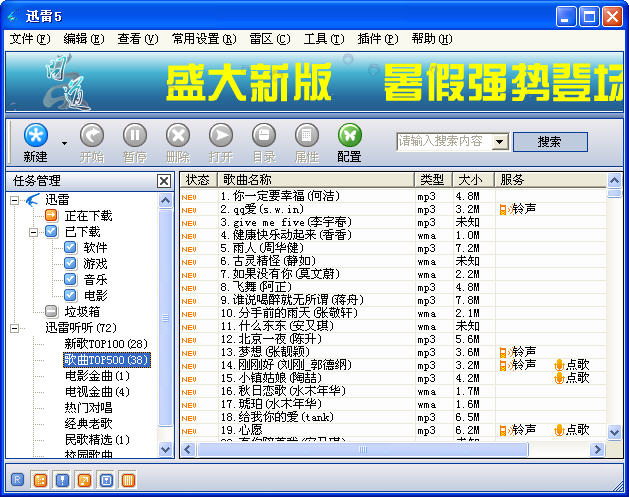Viewport: 629px width, 497px height.
Task: Click the blue R icon in bottom bar
Action: (x=17, y=480)
